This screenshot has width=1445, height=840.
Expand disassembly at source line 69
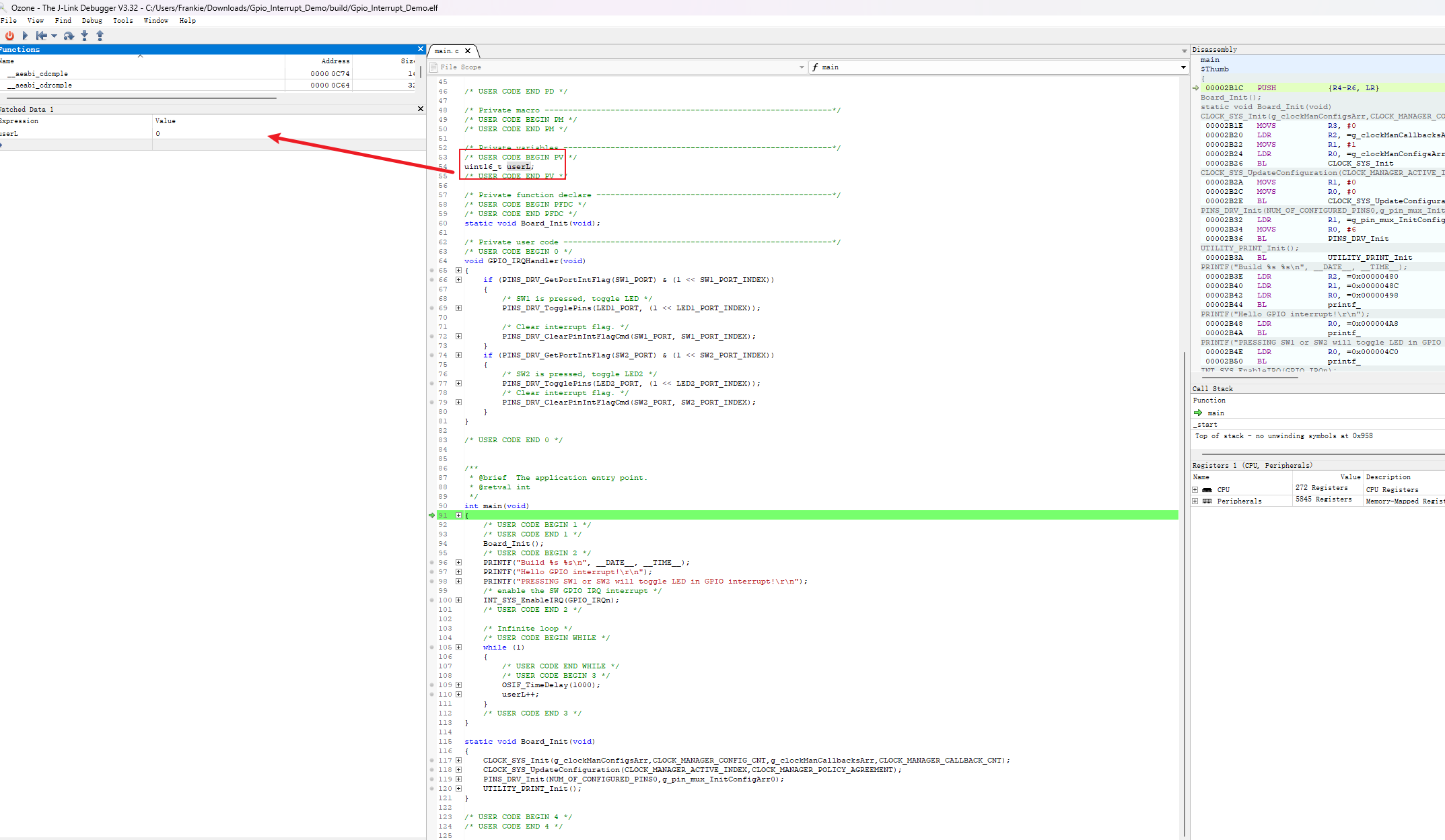458,308
